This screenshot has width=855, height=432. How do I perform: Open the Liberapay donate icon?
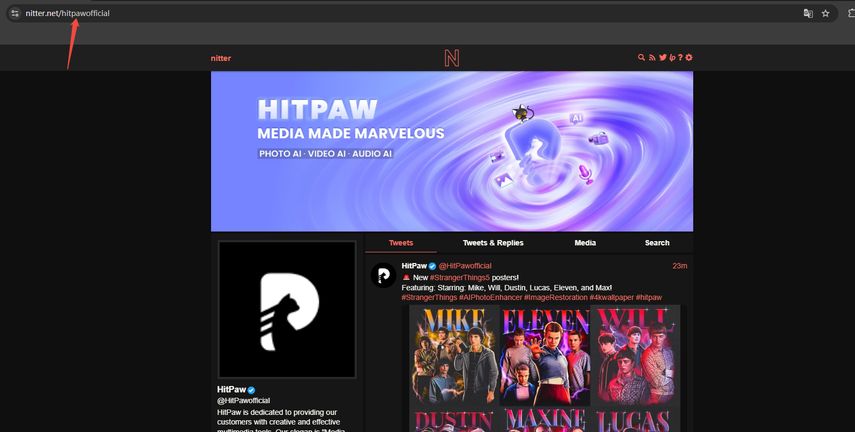pyautogui.click(x=672, y=58)
